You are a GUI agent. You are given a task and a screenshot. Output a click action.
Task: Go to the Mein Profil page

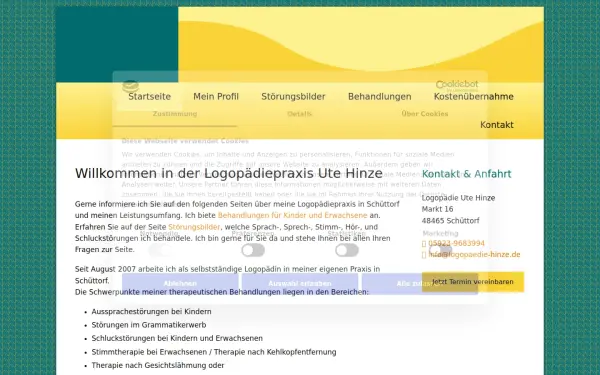point(216,96)
